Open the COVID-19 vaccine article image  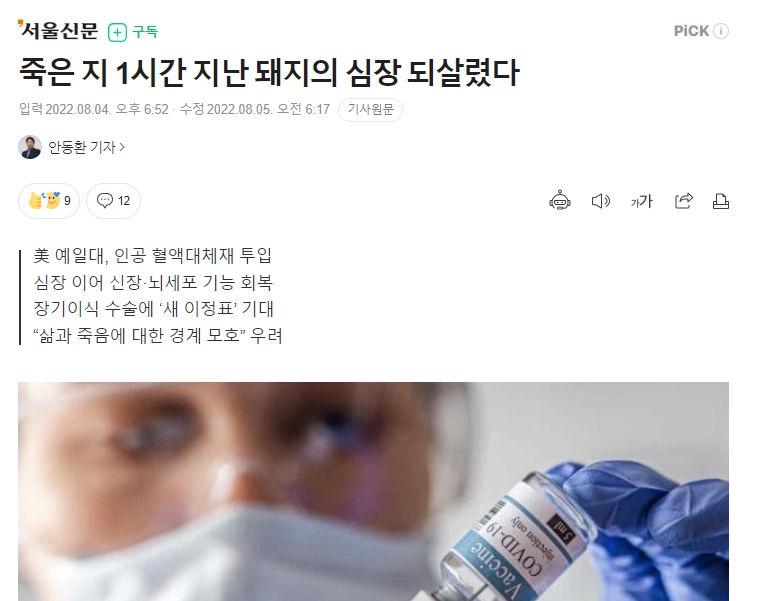[x=373, y=491]
